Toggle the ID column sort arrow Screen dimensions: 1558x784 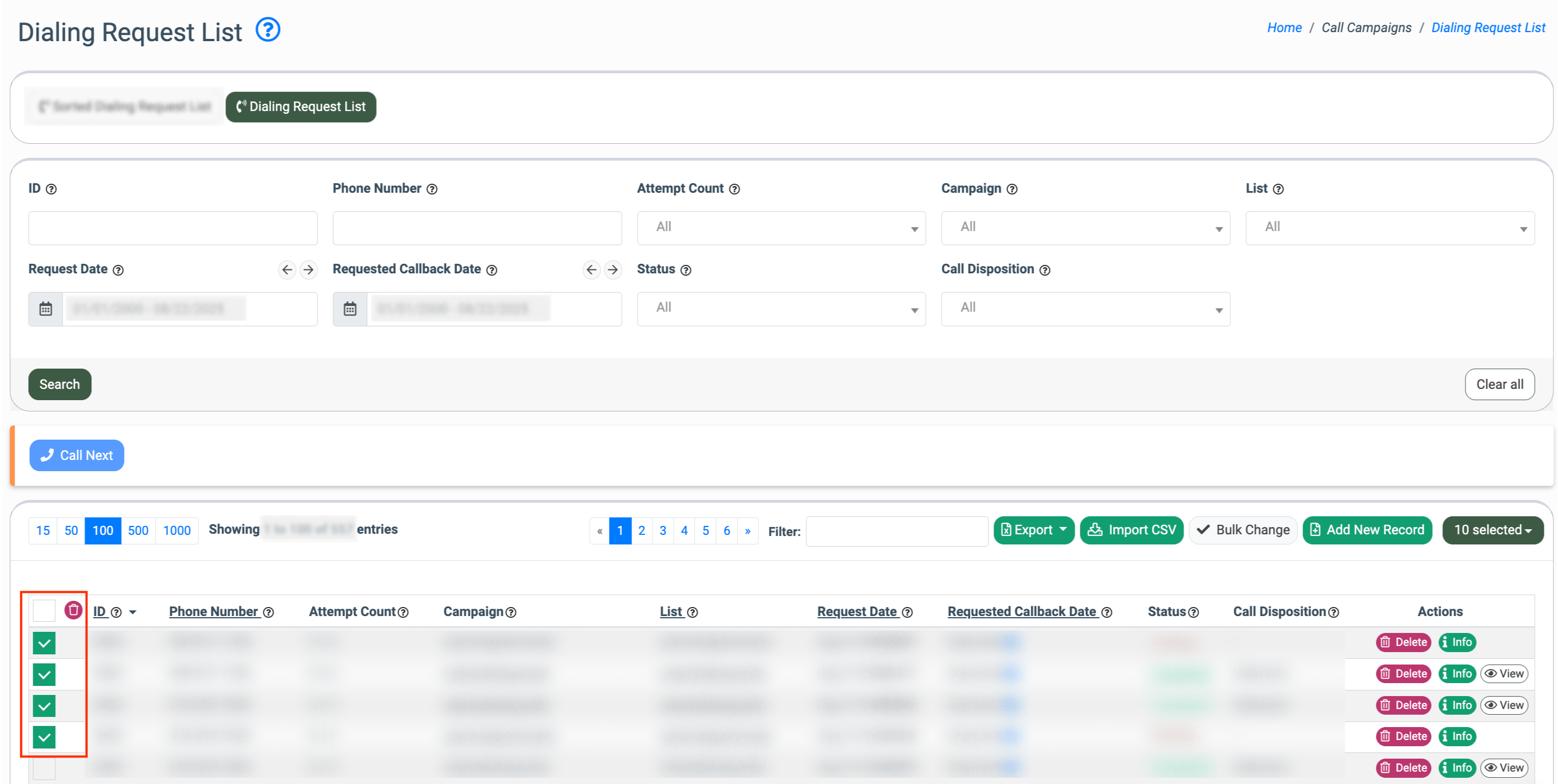(133, 612)
